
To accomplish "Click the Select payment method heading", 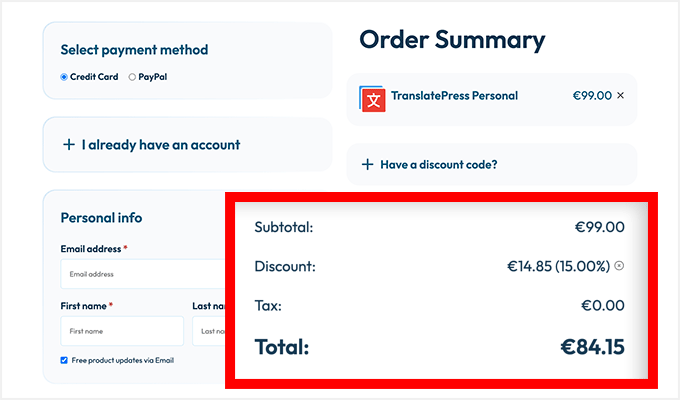I will (134, 49).
